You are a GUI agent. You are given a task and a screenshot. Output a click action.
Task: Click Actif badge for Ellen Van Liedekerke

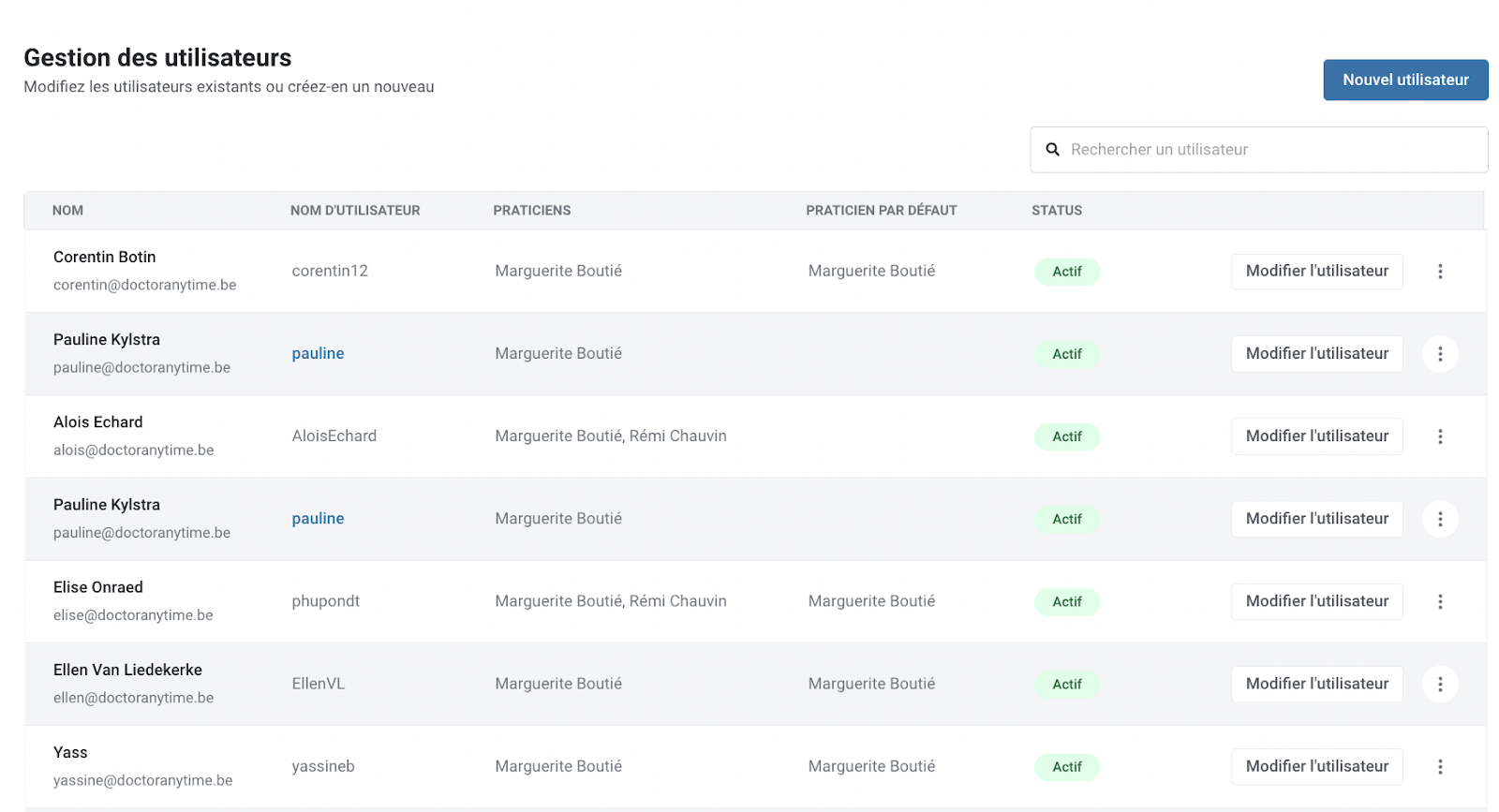1067,685
